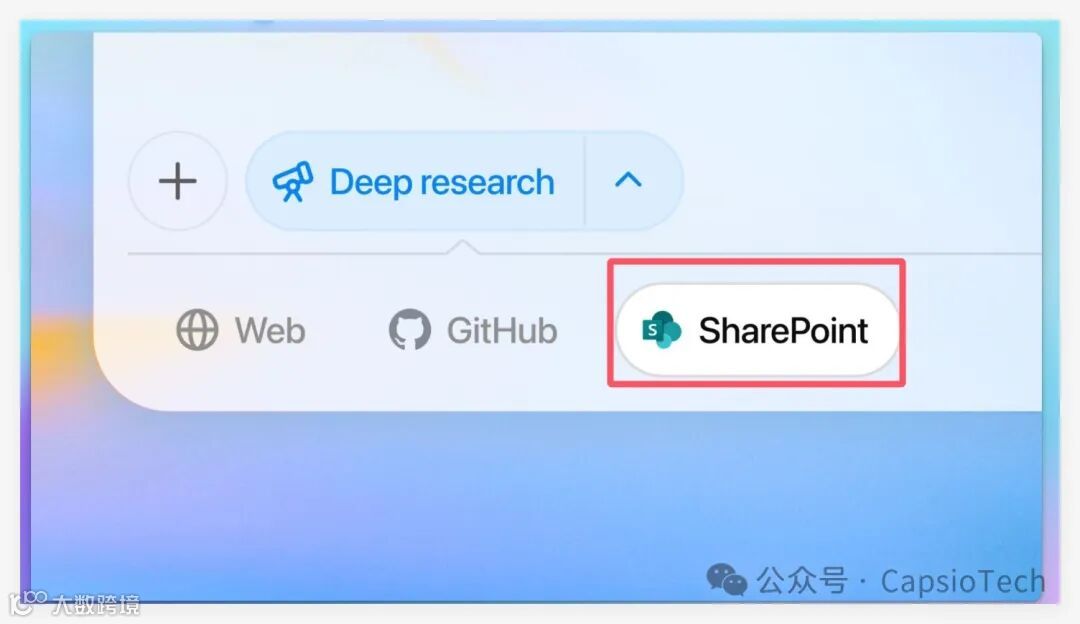Choose the Web source label
The height and width of the screenshot is (624, 1080).
pyautogui.click(x=270, y=331)
